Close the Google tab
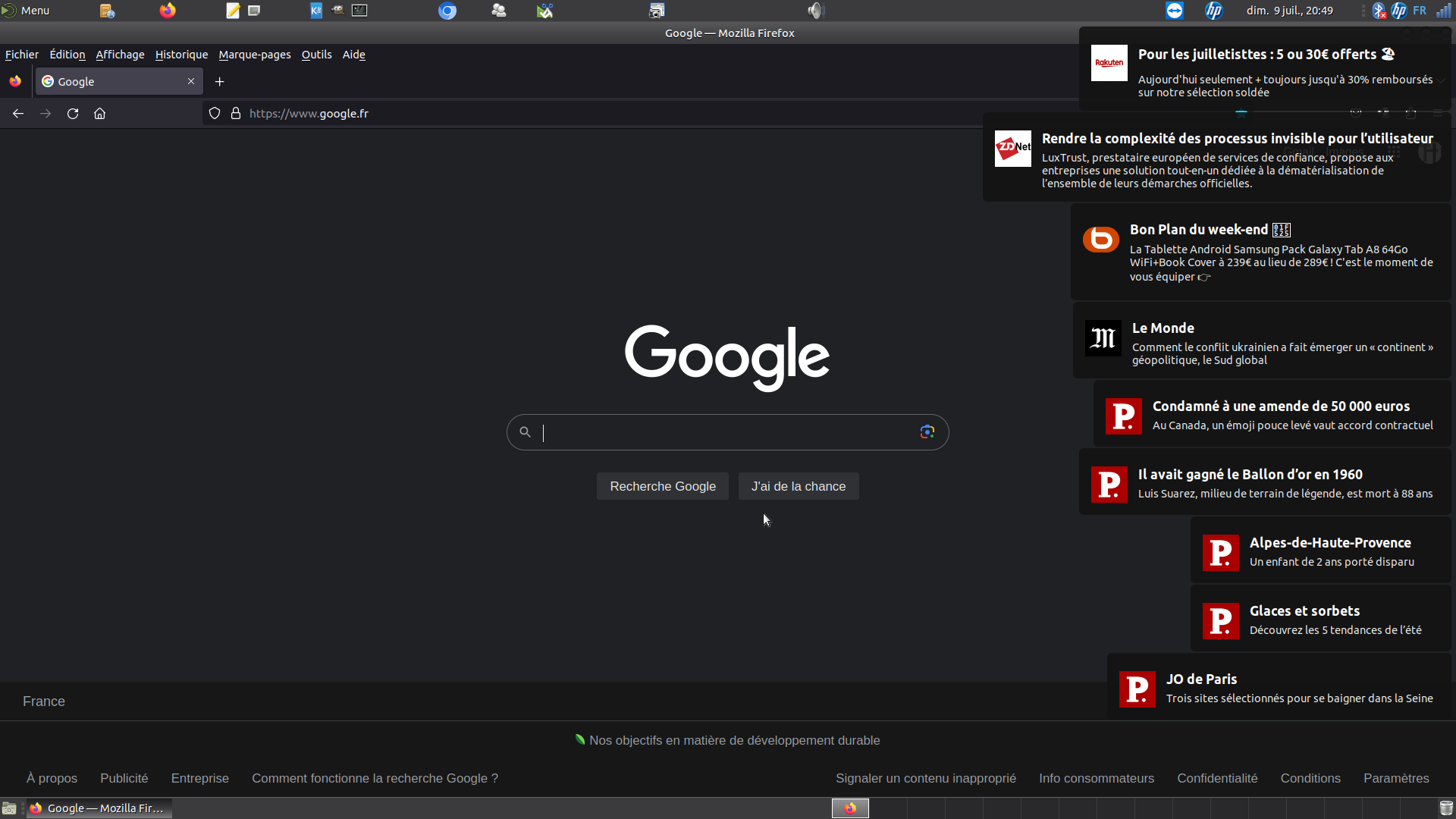 (x=191, y=81)
